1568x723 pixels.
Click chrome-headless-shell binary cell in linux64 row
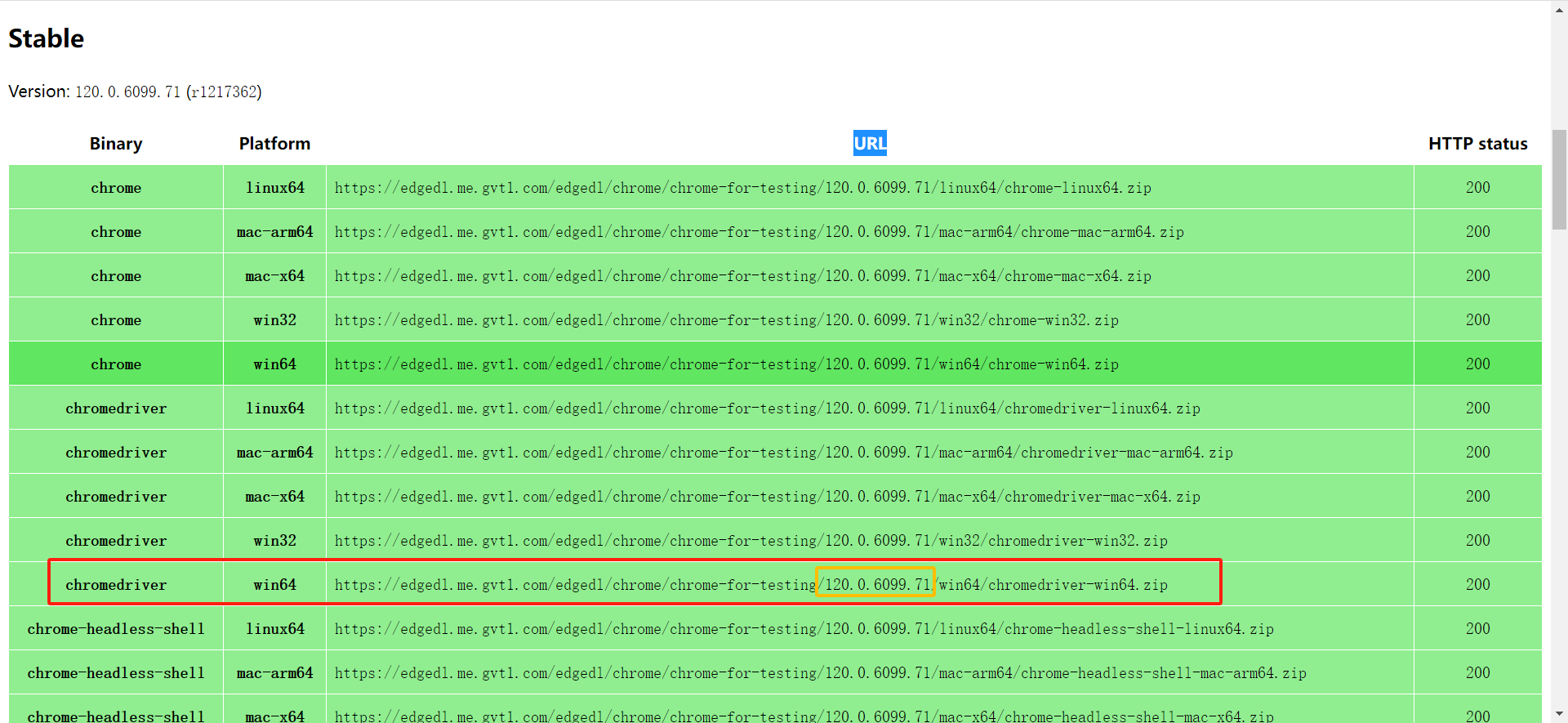coord(116,629)
